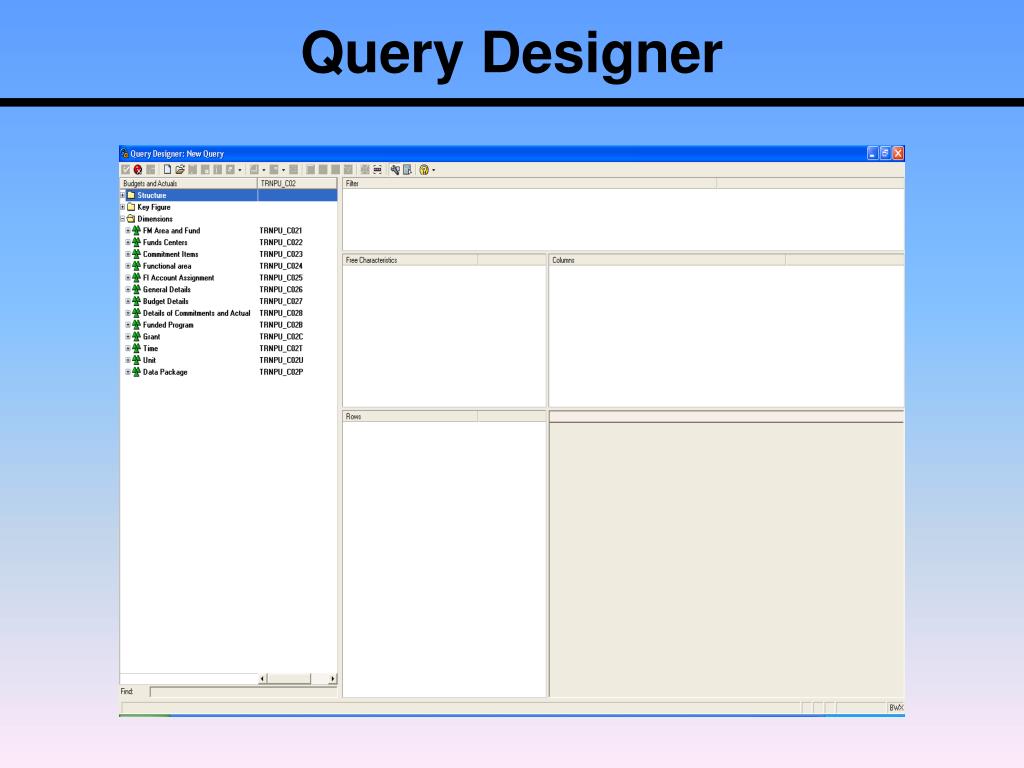Click the BWX status bar entry
Image resolution: width=1024 pixels, height=768 pixels.
pyautogui.click(x=895, y=708)
